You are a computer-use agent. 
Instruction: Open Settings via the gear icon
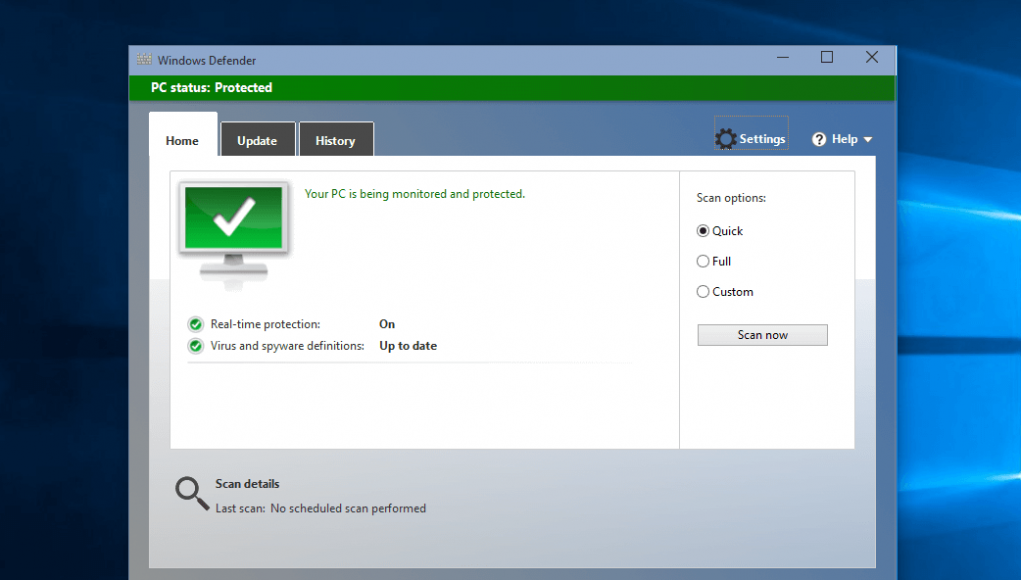pos(725,139)
